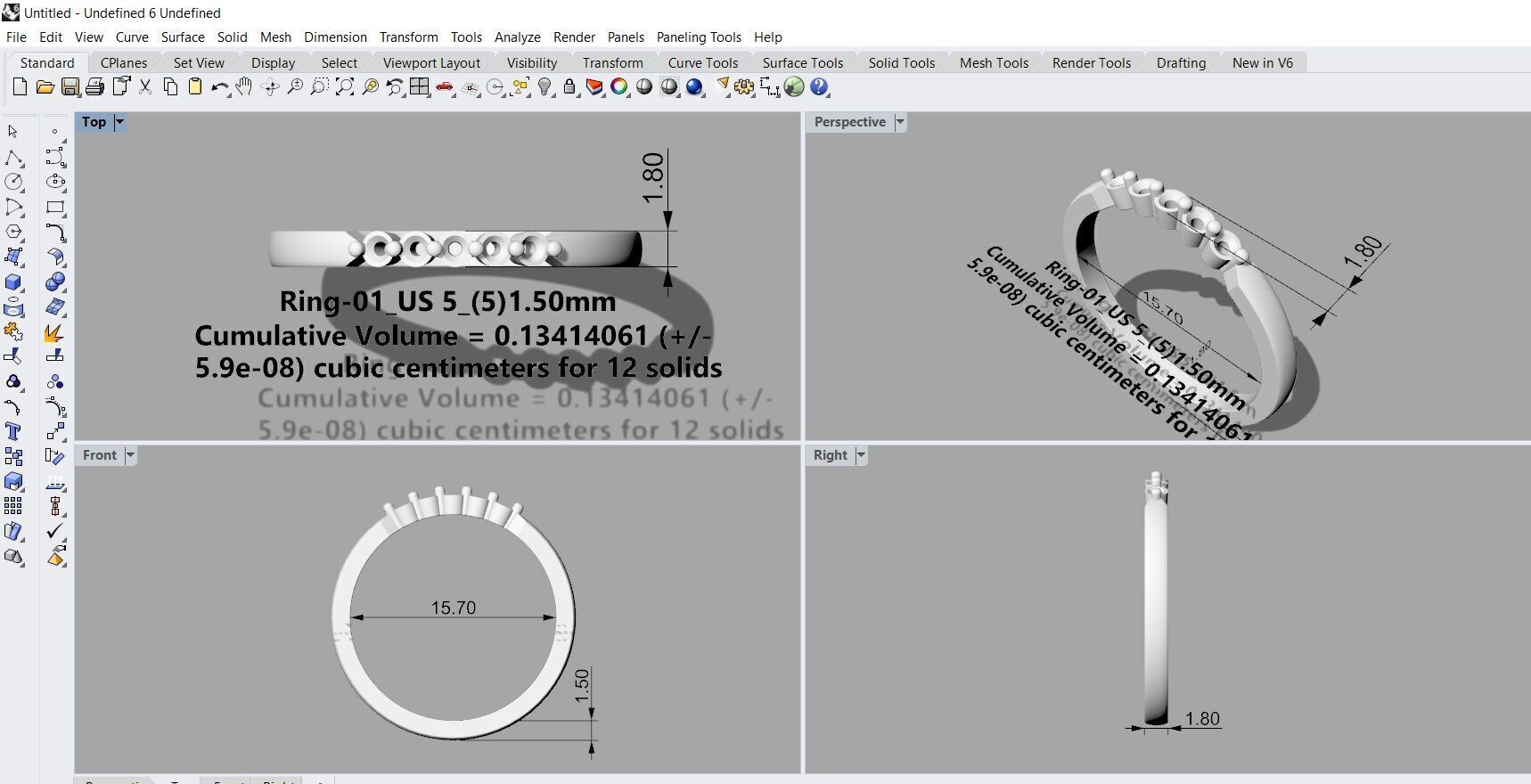The width and height of the screenshot is (1531, 784).
Task: Switch to the Render Tools tab
Action: (x=1092, y=62)
